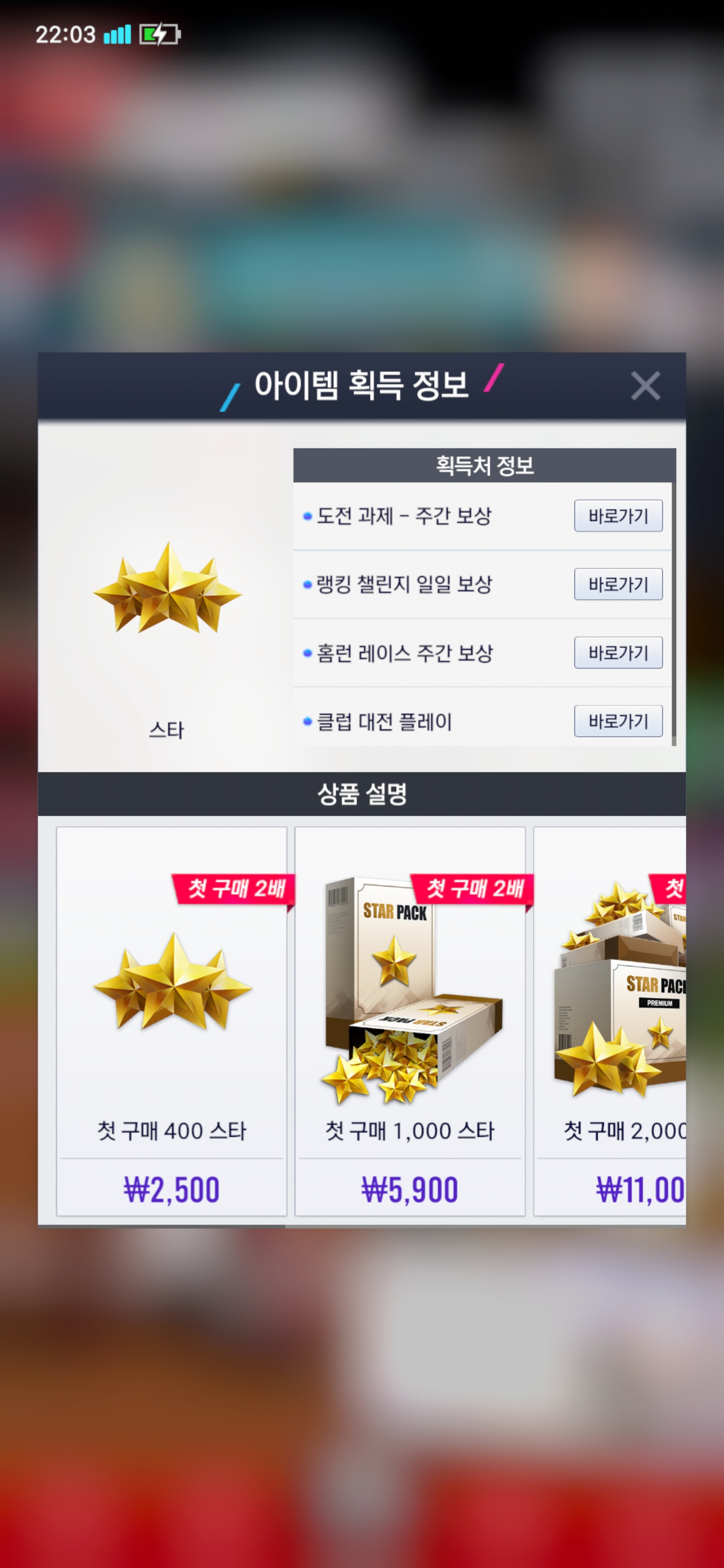This screenshot has height=1568, width=724.
Task: Buy the pack priced ₩2,500
Action: [x=172, y=1190]
